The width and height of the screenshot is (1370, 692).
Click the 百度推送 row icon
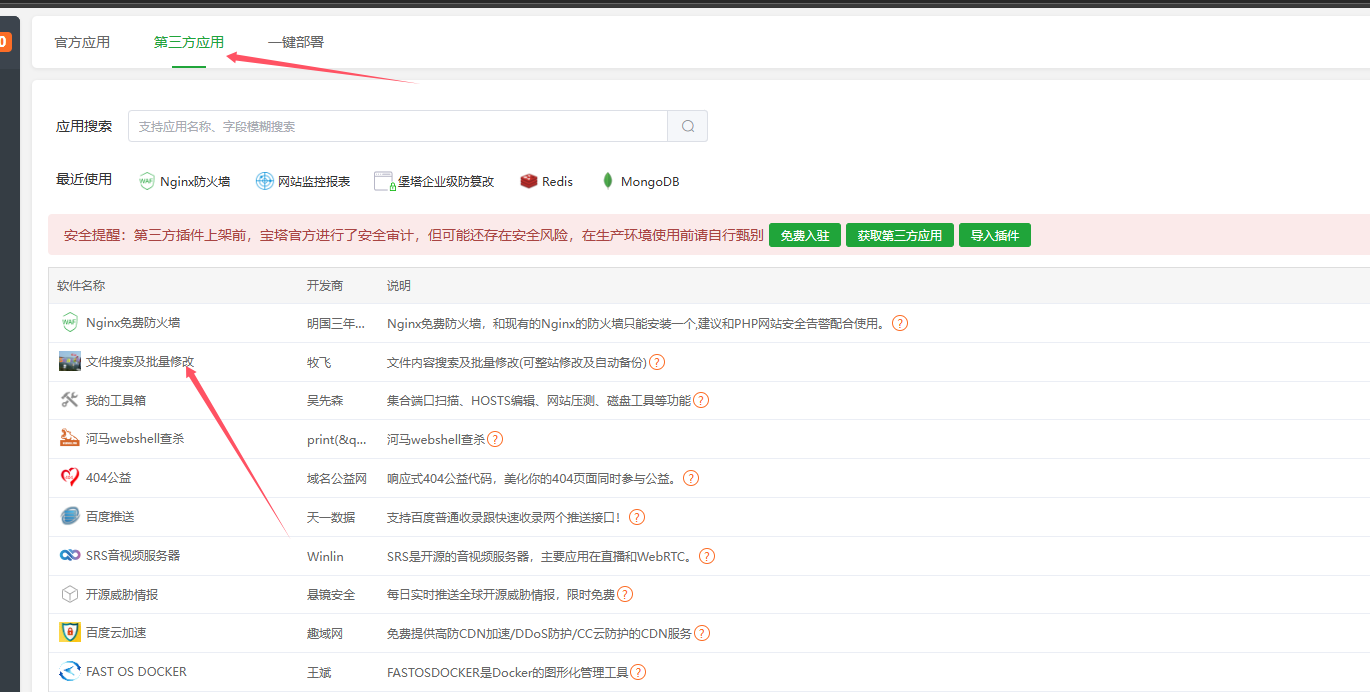coord(69,516)
